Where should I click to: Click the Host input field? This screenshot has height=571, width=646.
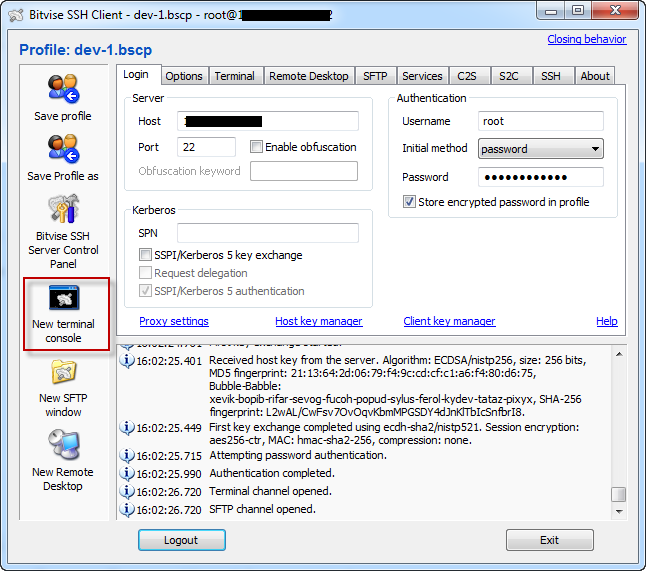pyautogui.click(x=268, y=121)
